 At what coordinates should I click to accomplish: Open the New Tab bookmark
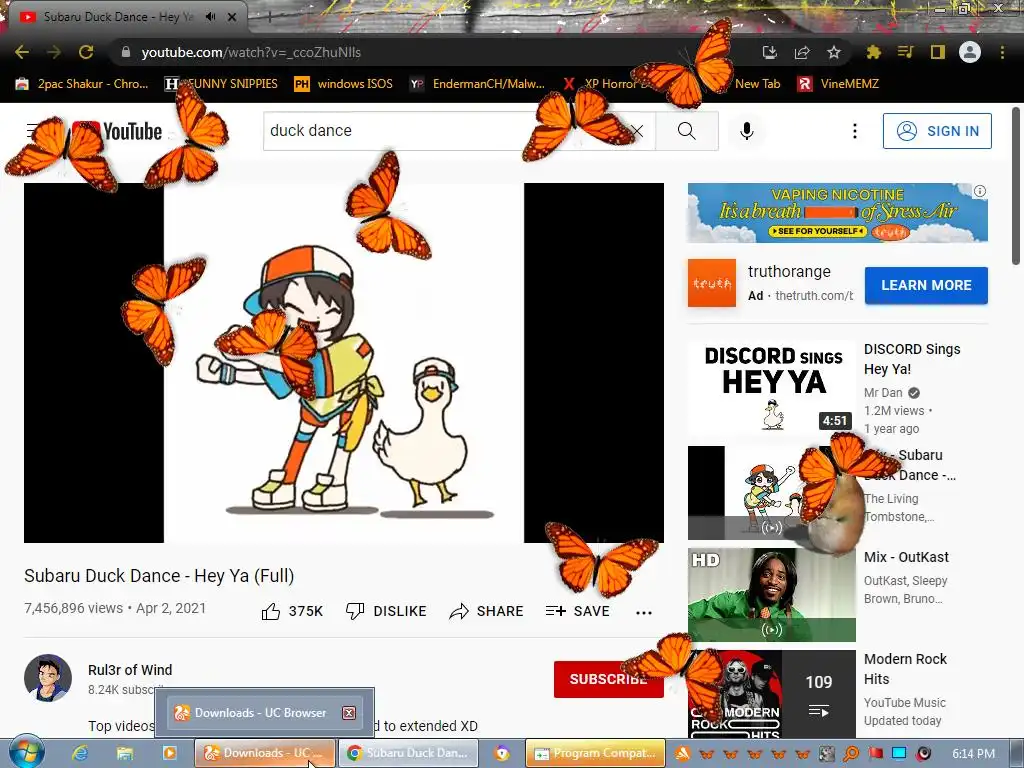click(757, 84)
